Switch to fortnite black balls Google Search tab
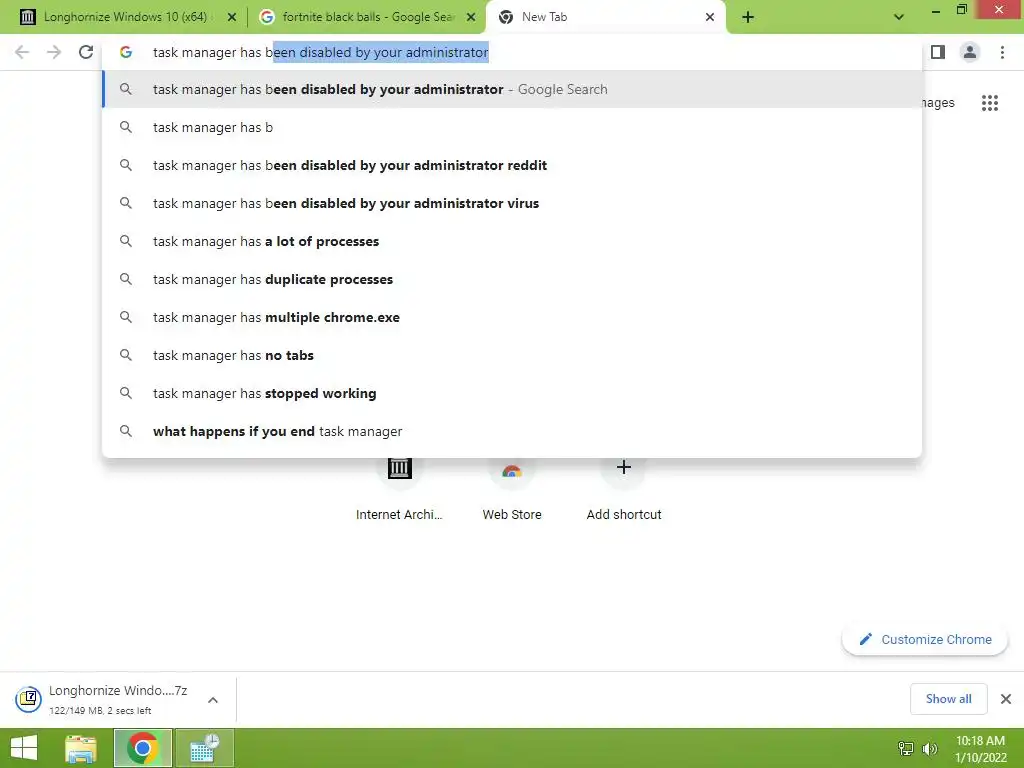 click(x=366, y=17)
